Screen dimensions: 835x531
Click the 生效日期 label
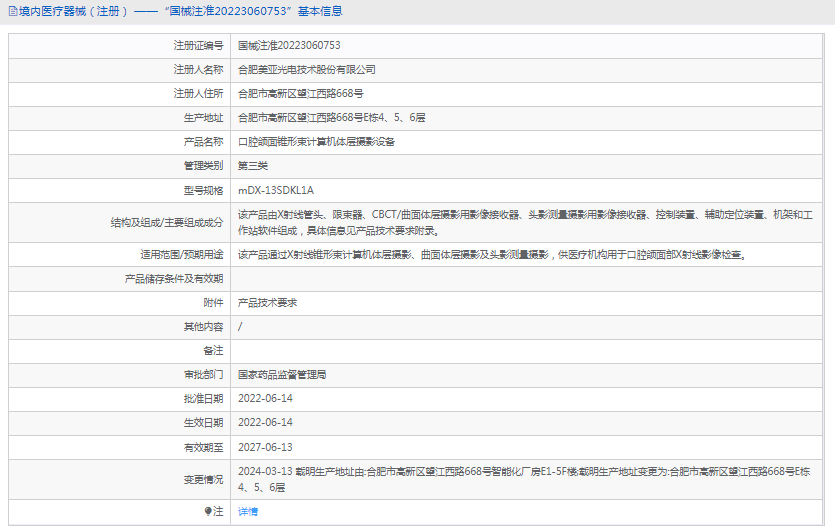(x=203, y=423)
